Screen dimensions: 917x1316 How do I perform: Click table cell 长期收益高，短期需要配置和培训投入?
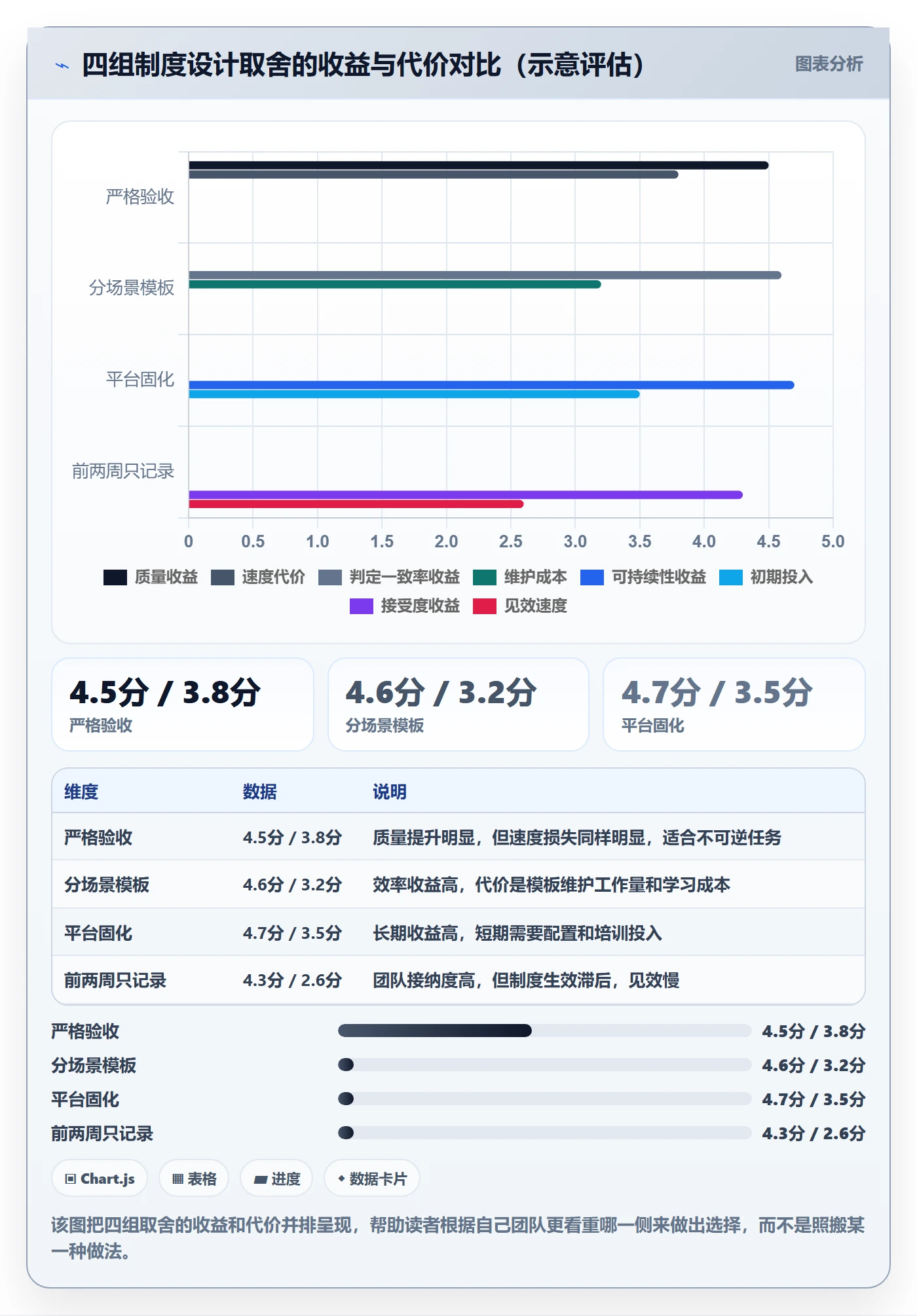(x=517, y=933)
